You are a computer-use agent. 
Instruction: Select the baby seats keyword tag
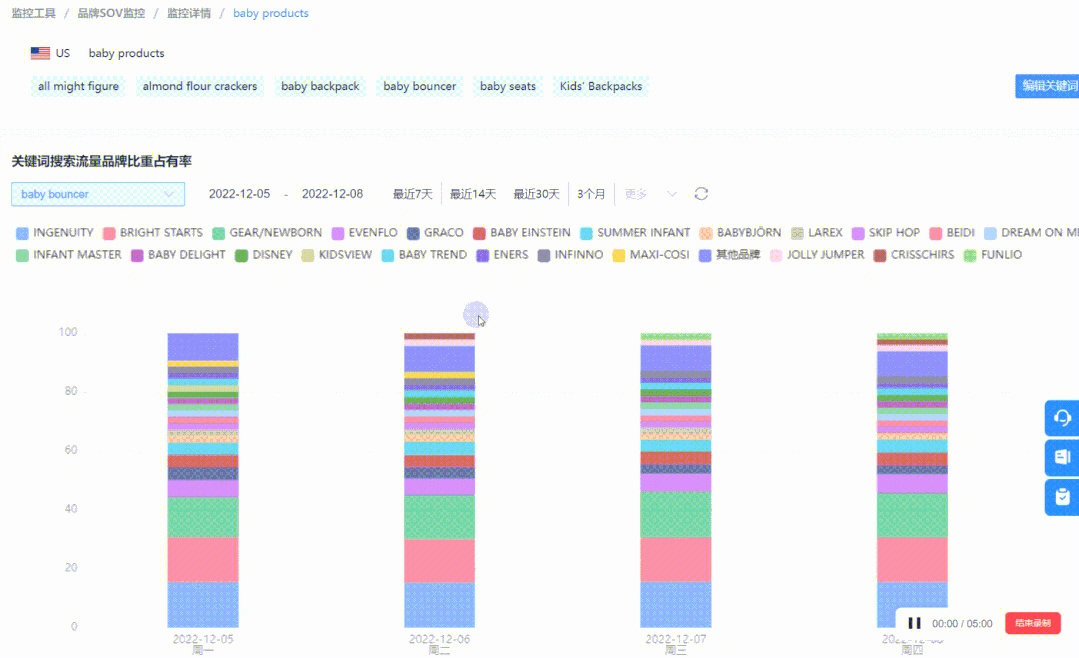click(x=508, y=86)
